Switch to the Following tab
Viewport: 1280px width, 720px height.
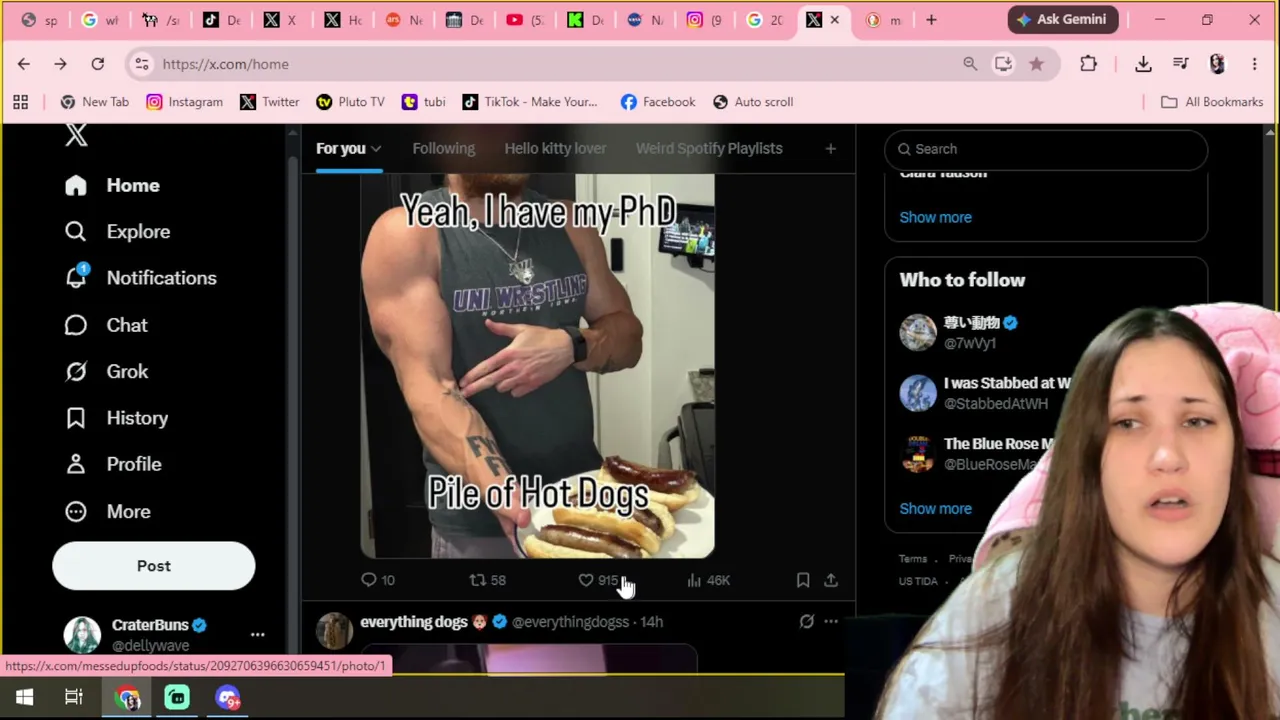coord(443,148)
